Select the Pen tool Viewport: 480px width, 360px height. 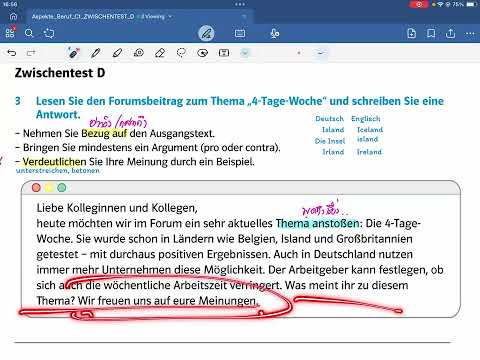coord(96,53)
